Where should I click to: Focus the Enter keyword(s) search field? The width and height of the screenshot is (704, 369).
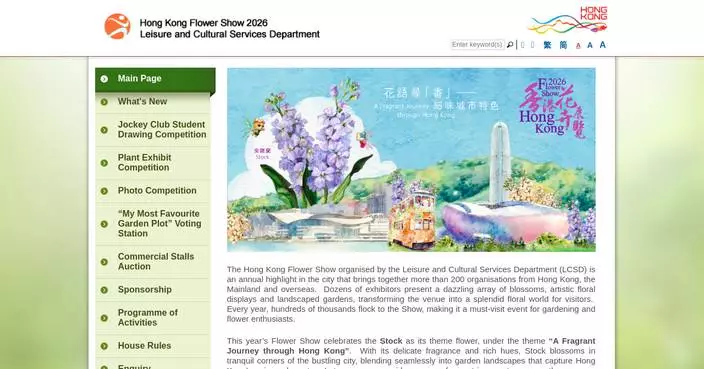coord(478,44)
